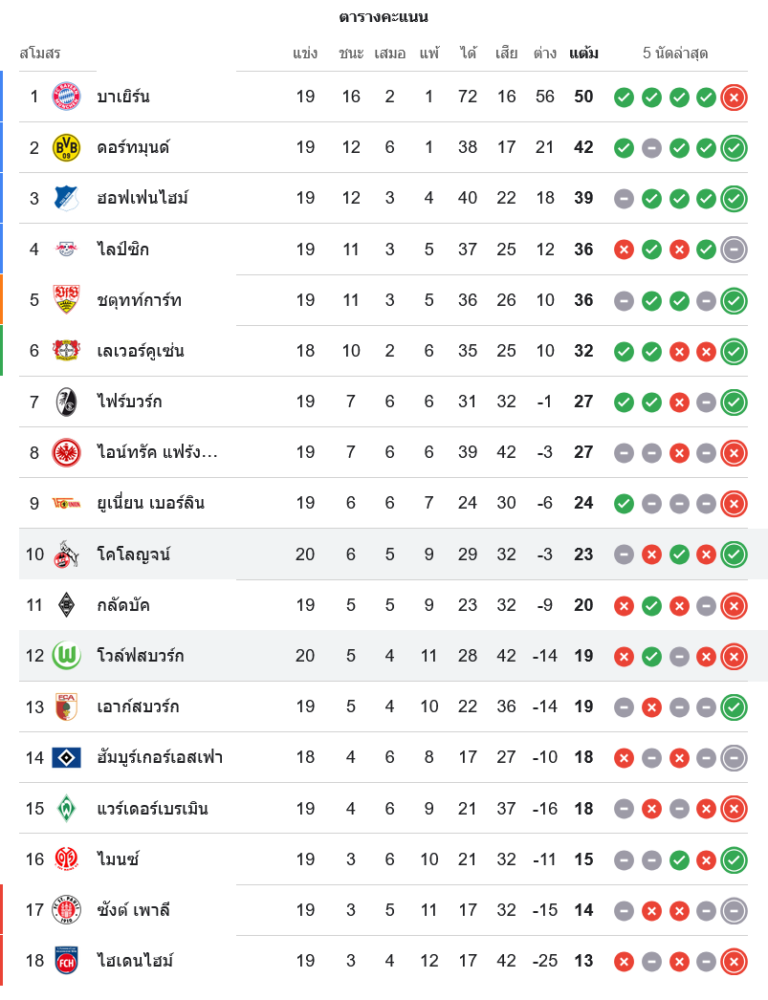Image resolution: width=768 pixels, height=1000 pixels.
Task: Click the Borussia Dortmund BVB logo
Action: click(x=67, y=148)
